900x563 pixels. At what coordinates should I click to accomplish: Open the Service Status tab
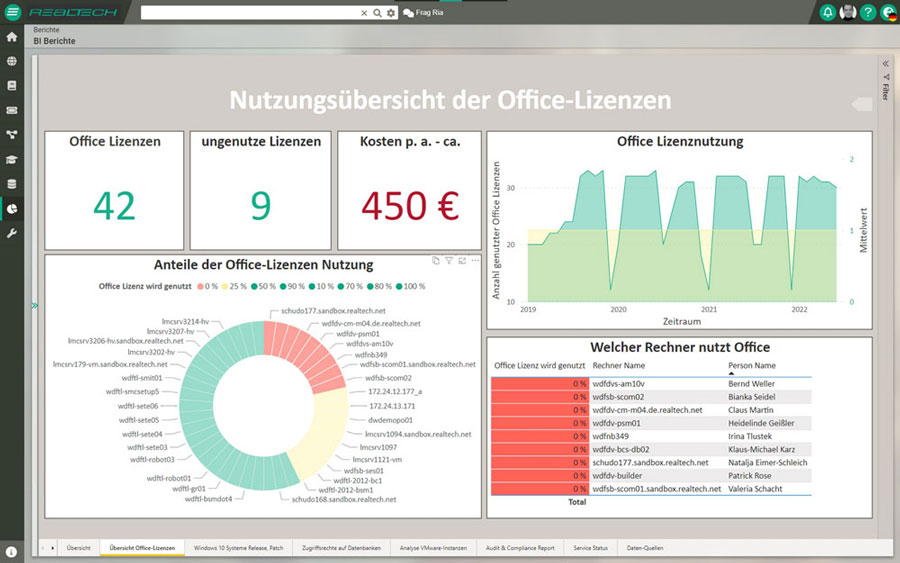[x=591, y=548]
